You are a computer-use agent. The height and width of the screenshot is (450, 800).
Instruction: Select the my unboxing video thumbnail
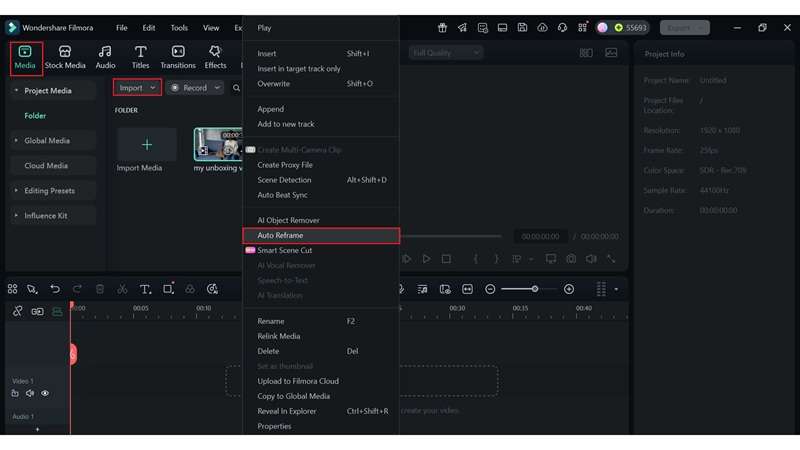(218, 144)
